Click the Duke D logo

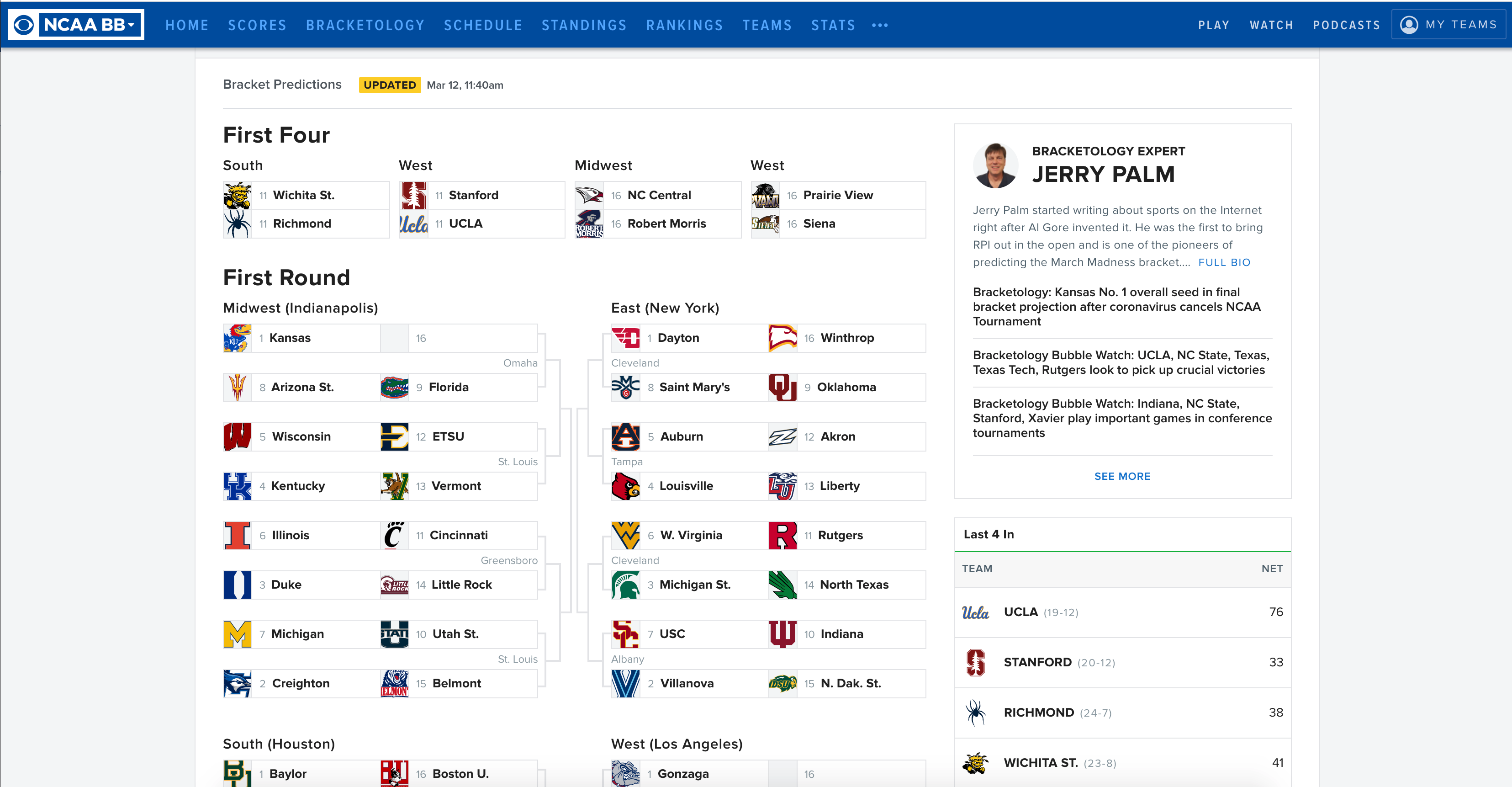point(237,585)
